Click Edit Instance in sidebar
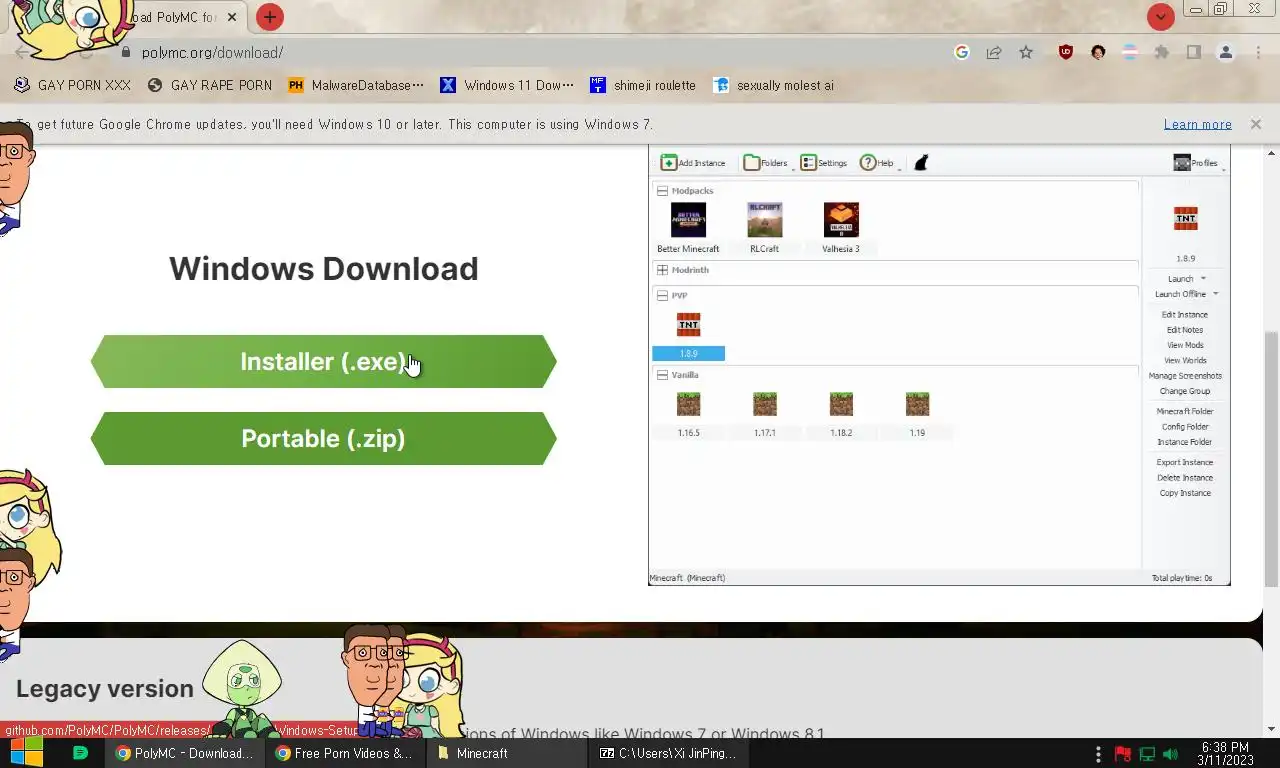The image size is (1280, 768). [x=1185, y=315]
